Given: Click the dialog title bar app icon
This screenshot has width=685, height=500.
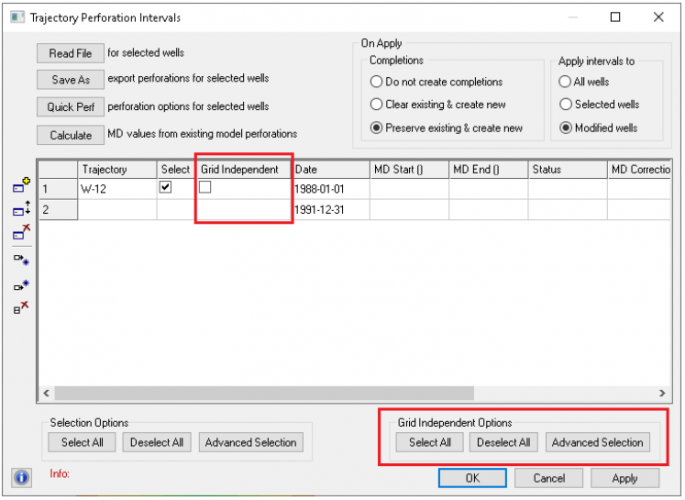Looking at the screenshot, I should coord(15,17).
